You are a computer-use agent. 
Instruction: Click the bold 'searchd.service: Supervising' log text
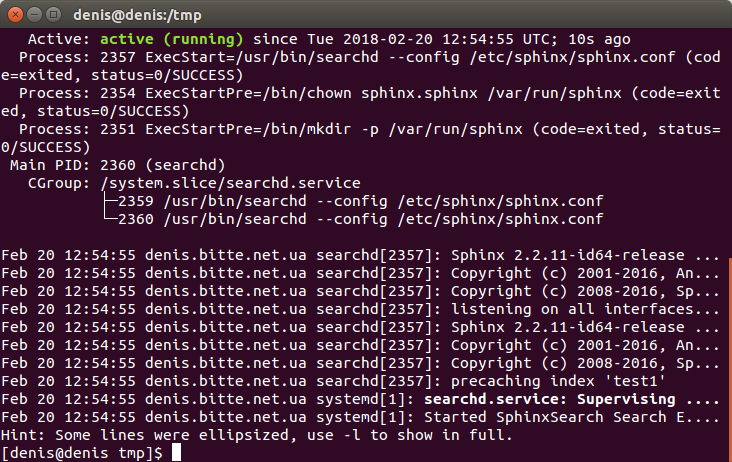pos(549,399)
